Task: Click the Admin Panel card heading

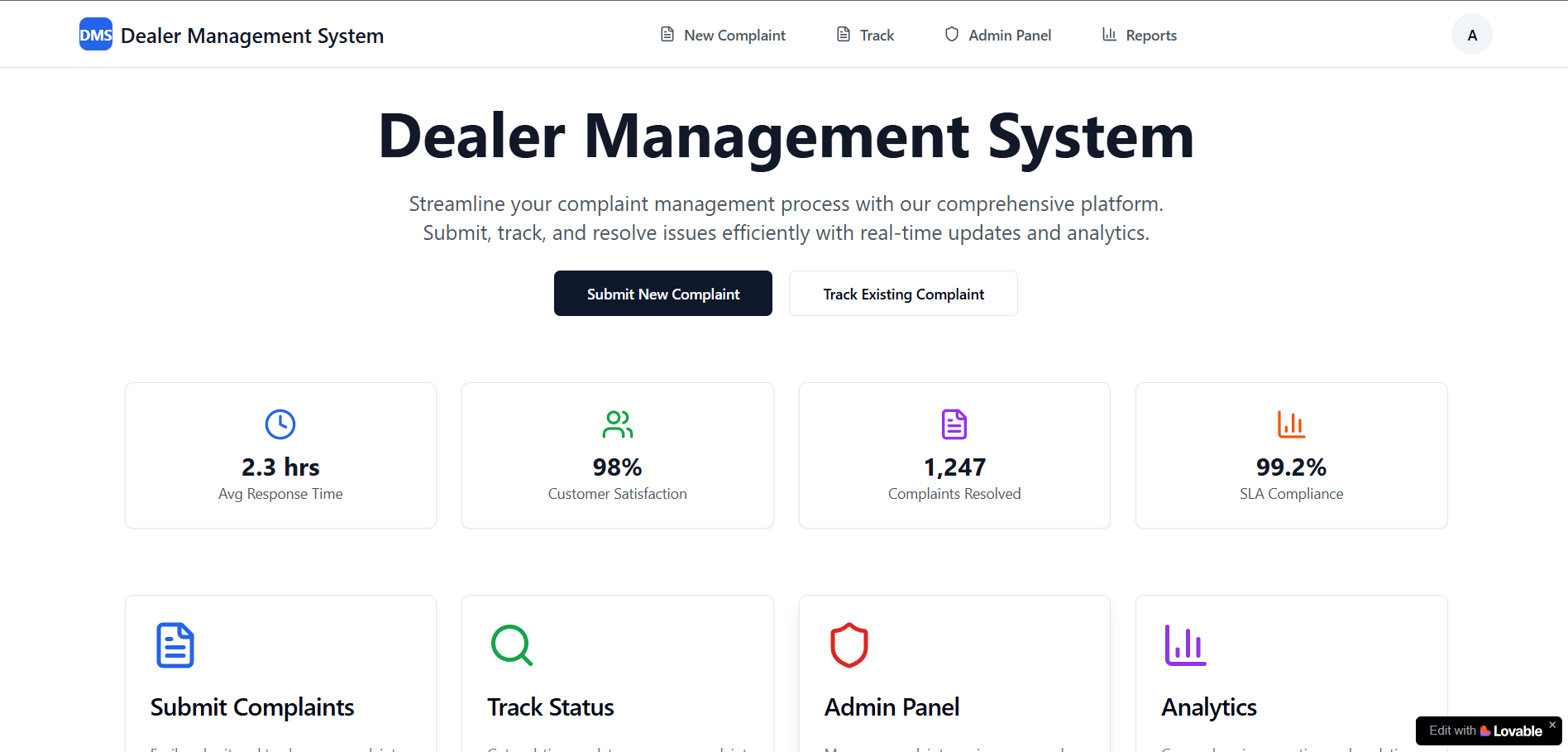Action: click(x=892, y=707)
